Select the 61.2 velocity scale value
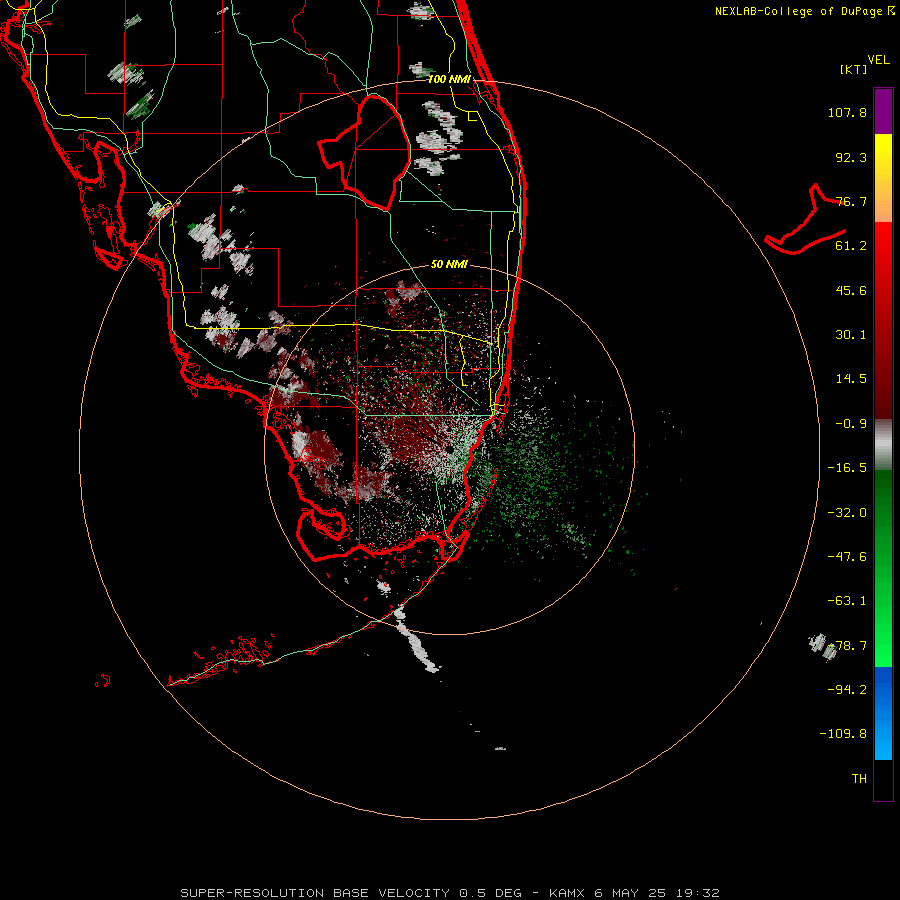The width and height of the screenshot is (900, 900). coord(851,246)
